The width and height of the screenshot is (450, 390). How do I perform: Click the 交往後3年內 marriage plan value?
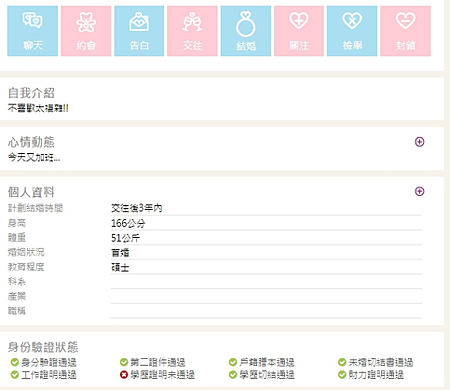tap(137, 208)
